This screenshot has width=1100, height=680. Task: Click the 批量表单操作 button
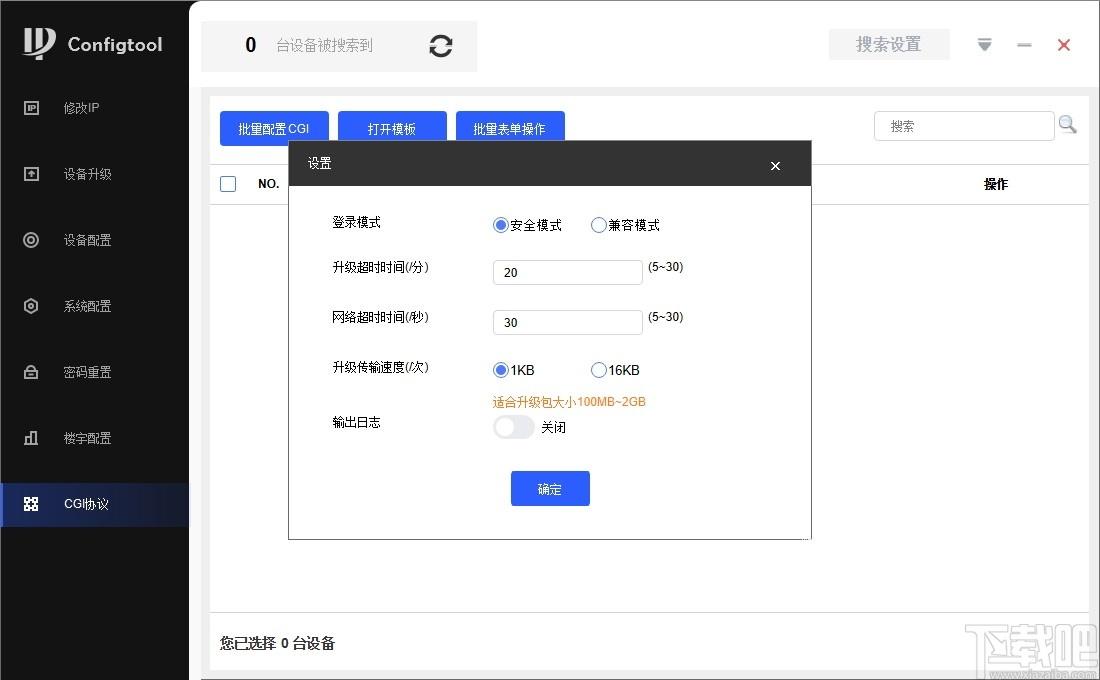click(510, 128)
